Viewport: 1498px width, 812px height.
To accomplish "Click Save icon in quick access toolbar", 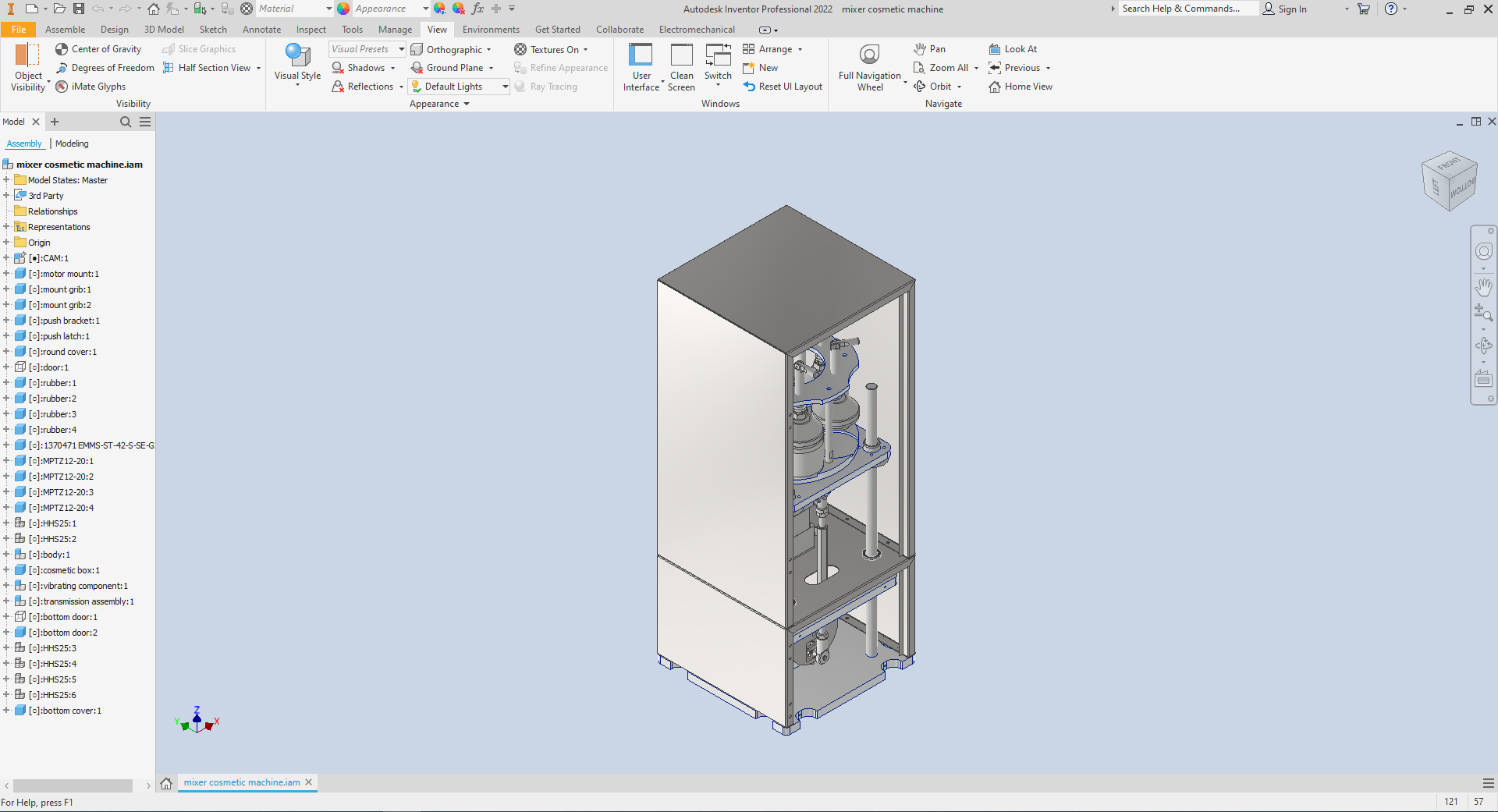I will pyautogui.click(x=79, y=9).
